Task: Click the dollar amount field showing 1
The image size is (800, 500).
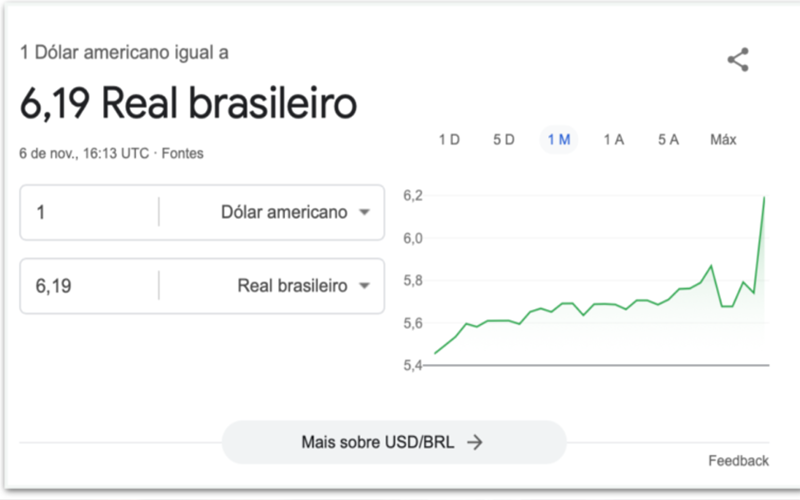Action: tap(90, 212)
